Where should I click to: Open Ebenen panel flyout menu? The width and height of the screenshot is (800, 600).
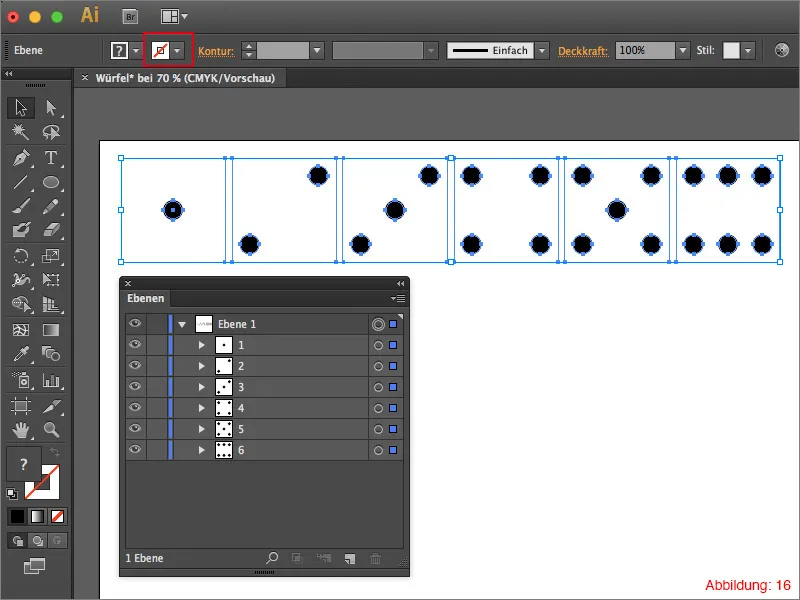coord(398,298)
